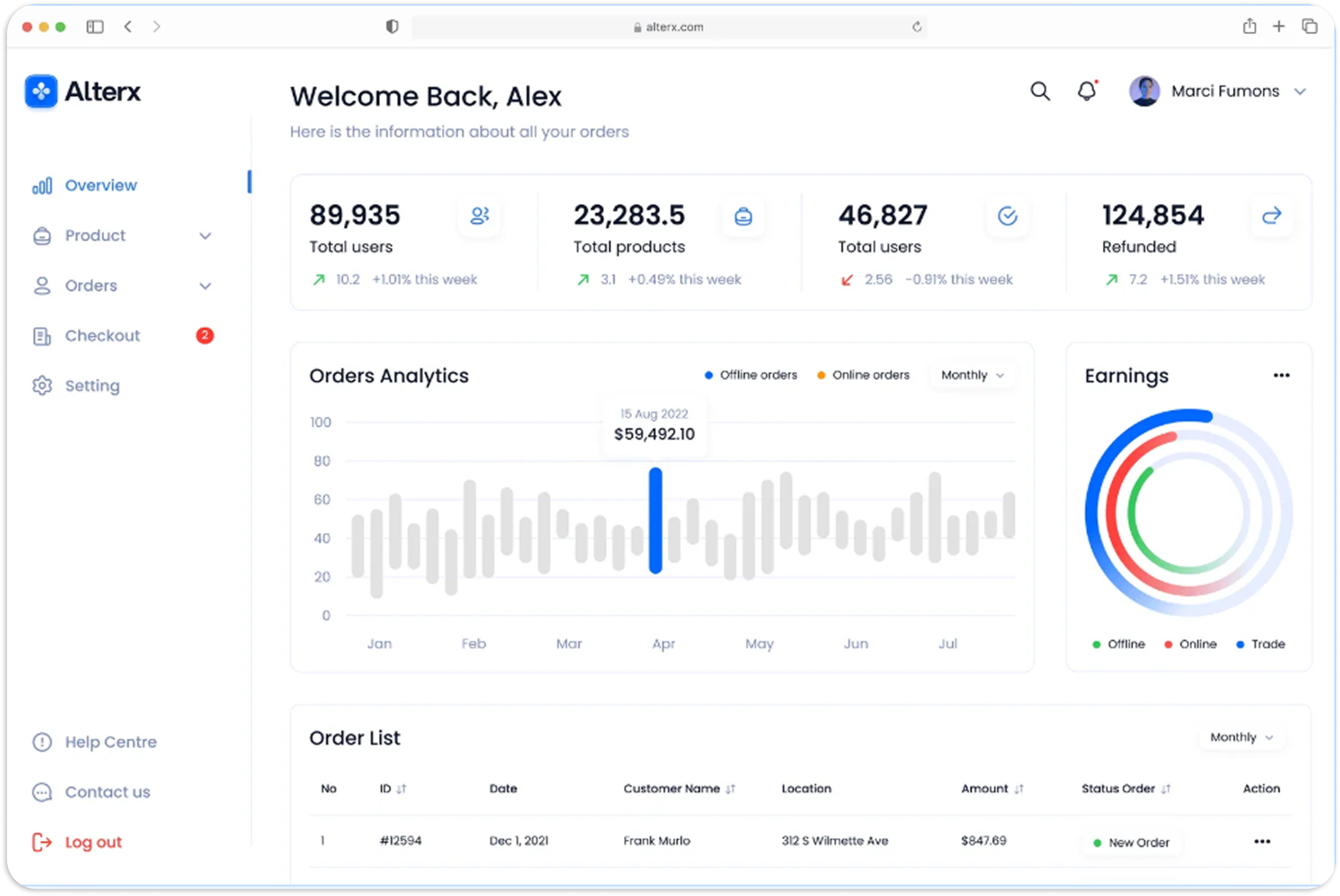Click the Help Centre info icon
This screenshot has height=896, width=1340.
point(42,742)
